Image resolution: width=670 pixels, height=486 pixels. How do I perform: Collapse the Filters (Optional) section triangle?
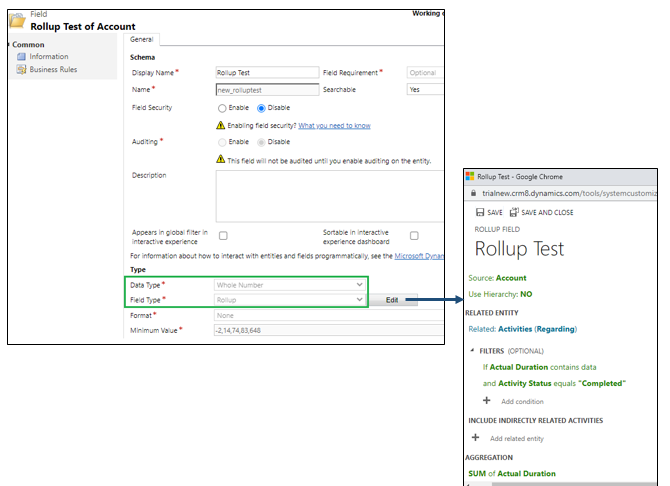point(472,351)
